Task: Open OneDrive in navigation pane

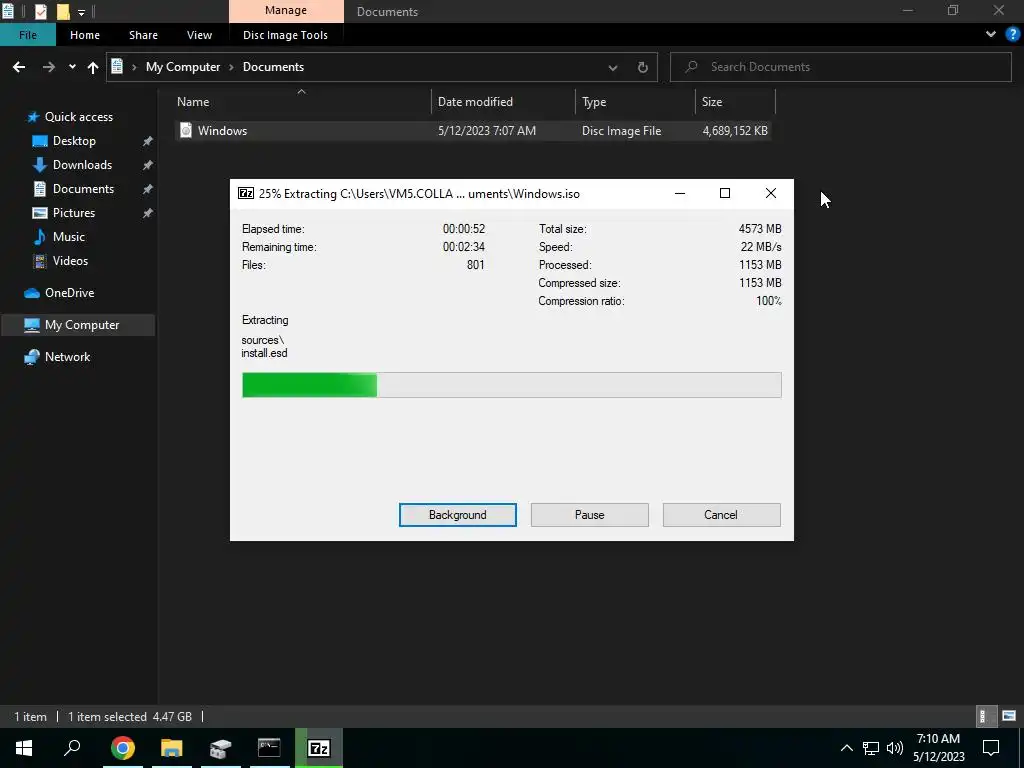Action: point(69,293)
